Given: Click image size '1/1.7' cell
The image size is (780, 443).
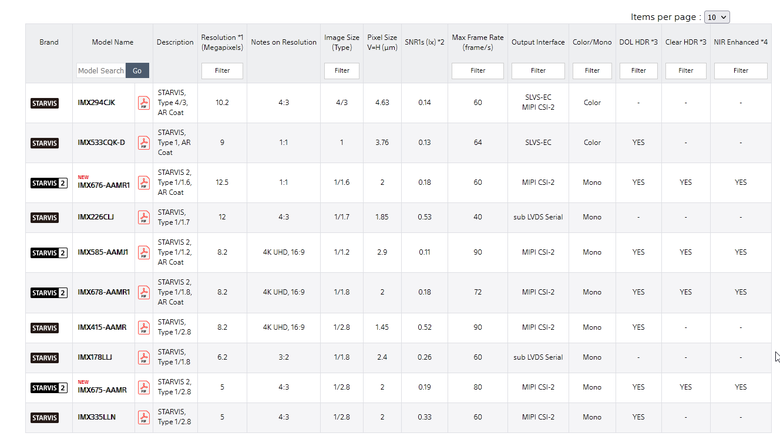Looking at the screenshot, I should click(x=342, y=217).
